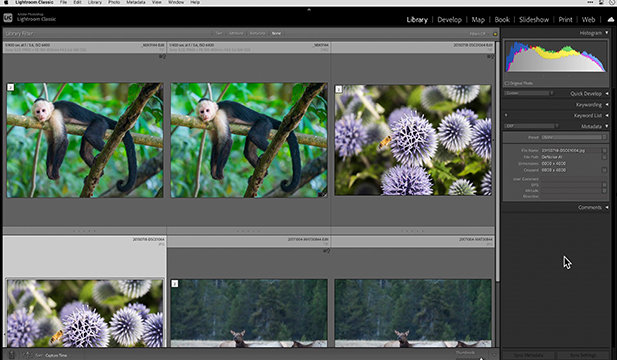Select the first monkey photo thumbnail

(x=85, y=140)
